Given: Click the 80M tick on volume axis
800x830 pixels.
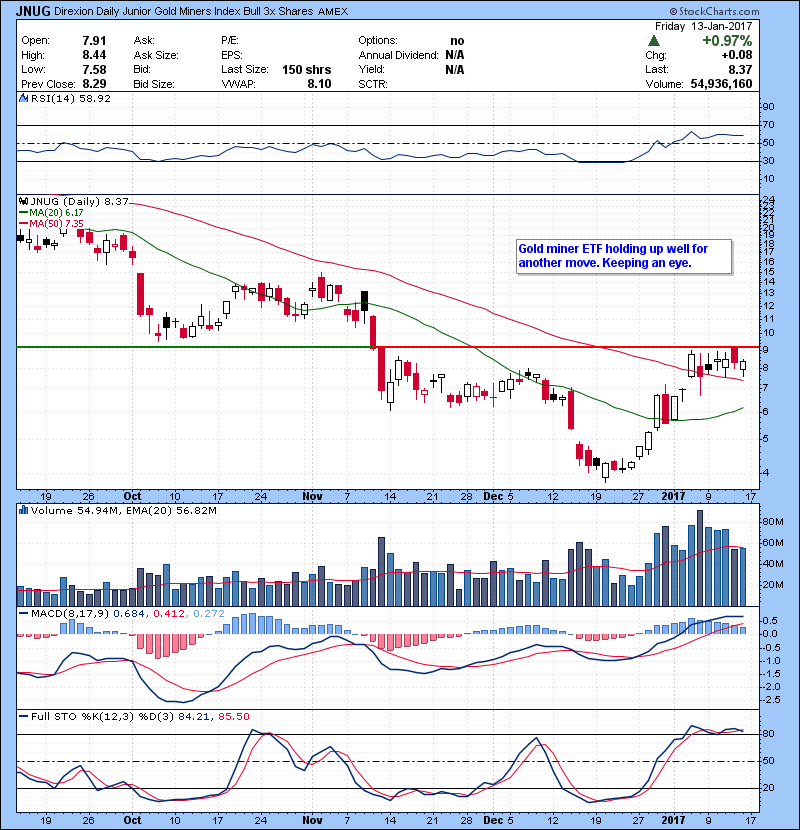Looking at the screenshot, I should pyautogui.click(x=772, y=522).
